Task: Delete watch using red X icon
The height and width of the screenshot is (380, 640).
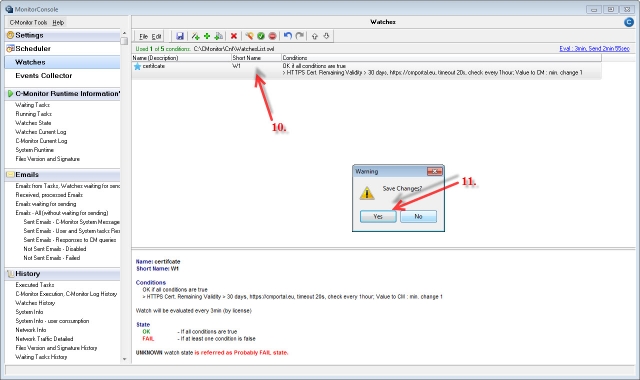Action: [233, 36]
